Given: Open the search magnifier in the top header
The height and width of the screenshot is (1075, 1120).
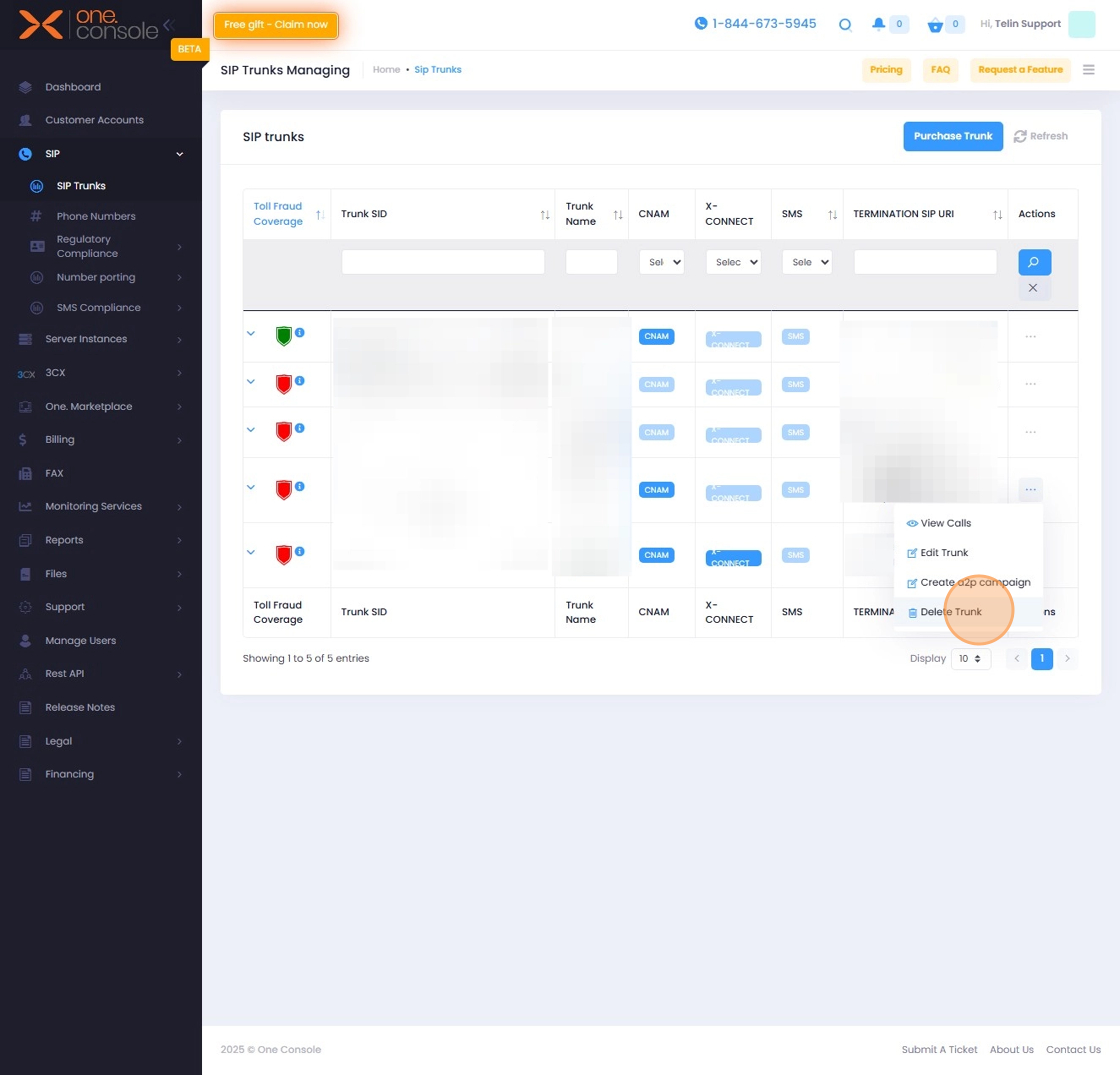Looking at the screenshot, I should (845, 24).
